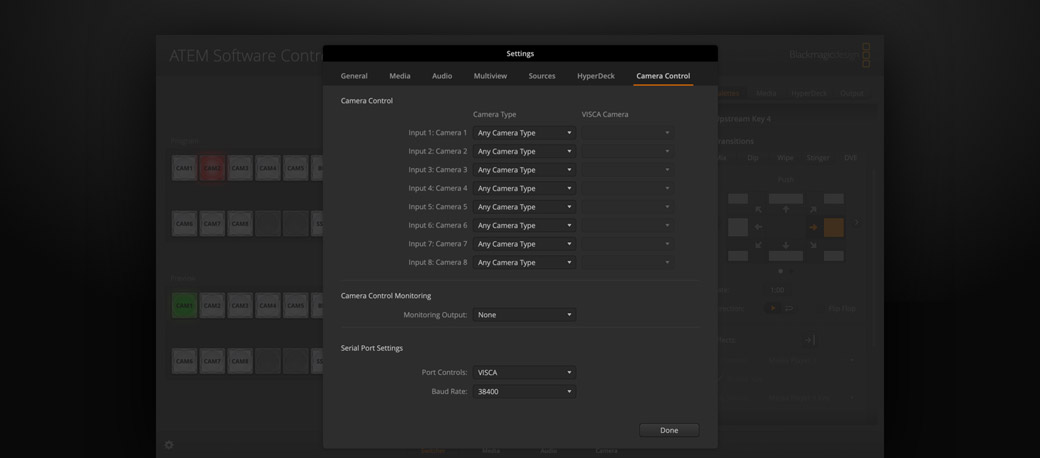The image size is (1040, 458).
Task: Switch to the Media settings tab
Action: [x=399, y=76]
